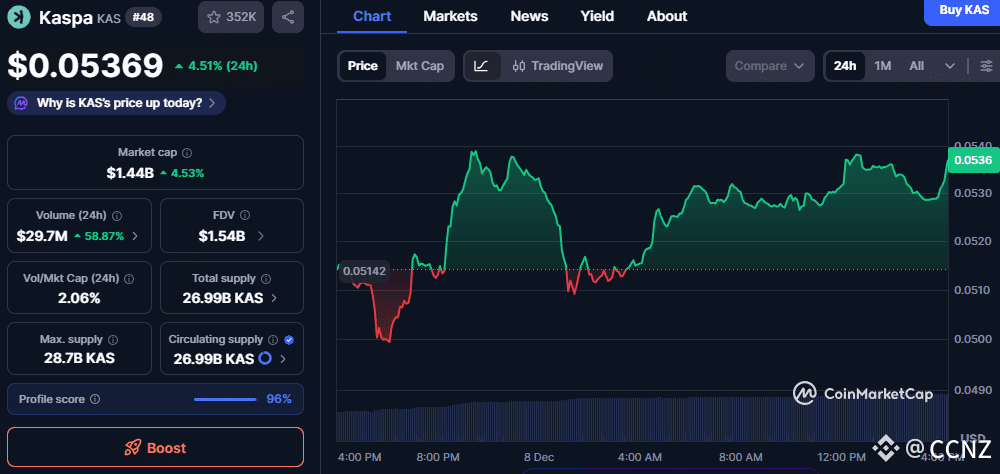
Task: Toggle chart to Mkt Cap view
Action: pyautogui.click(x=420, y=66)
